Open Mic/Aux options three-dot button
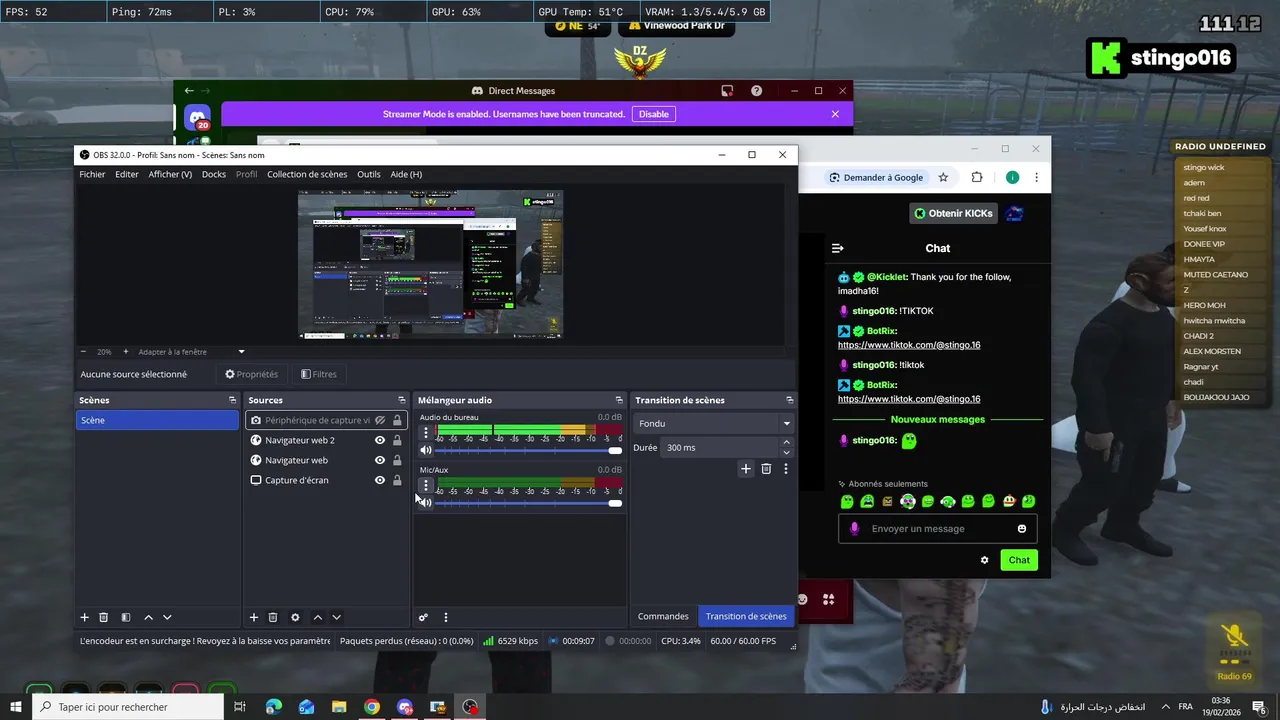Screen dimensions: 1280x720 tap(426, 485)
